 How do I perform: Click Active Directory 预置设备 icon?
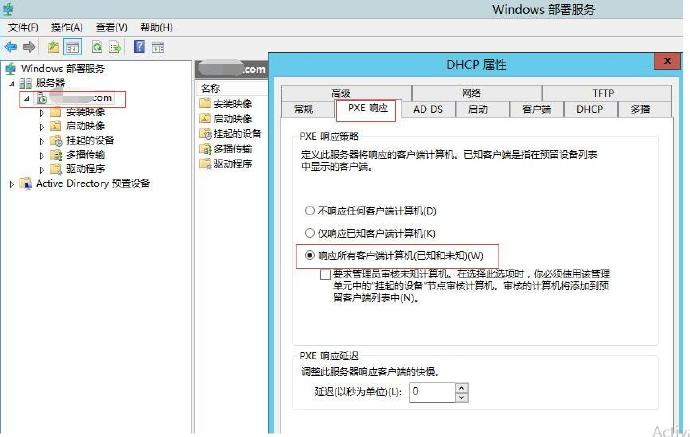click(x=26, y=183)
